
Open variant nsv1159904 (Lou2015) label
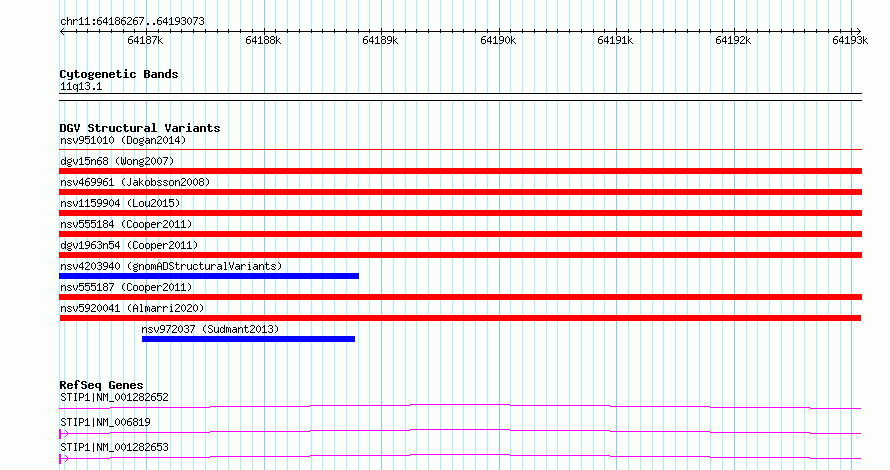(120, 203)
